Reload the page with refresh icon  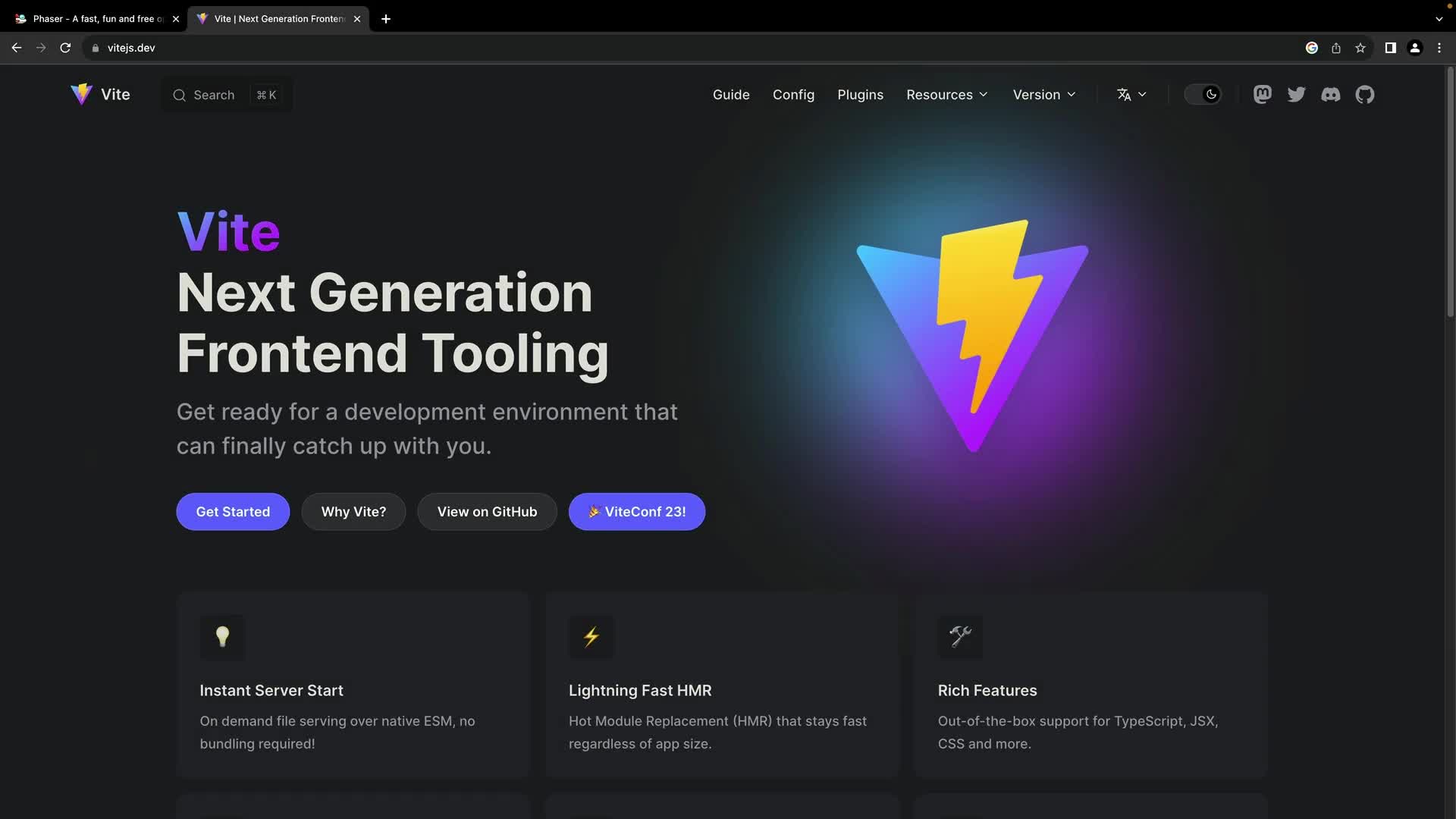[x=65, y=48]
